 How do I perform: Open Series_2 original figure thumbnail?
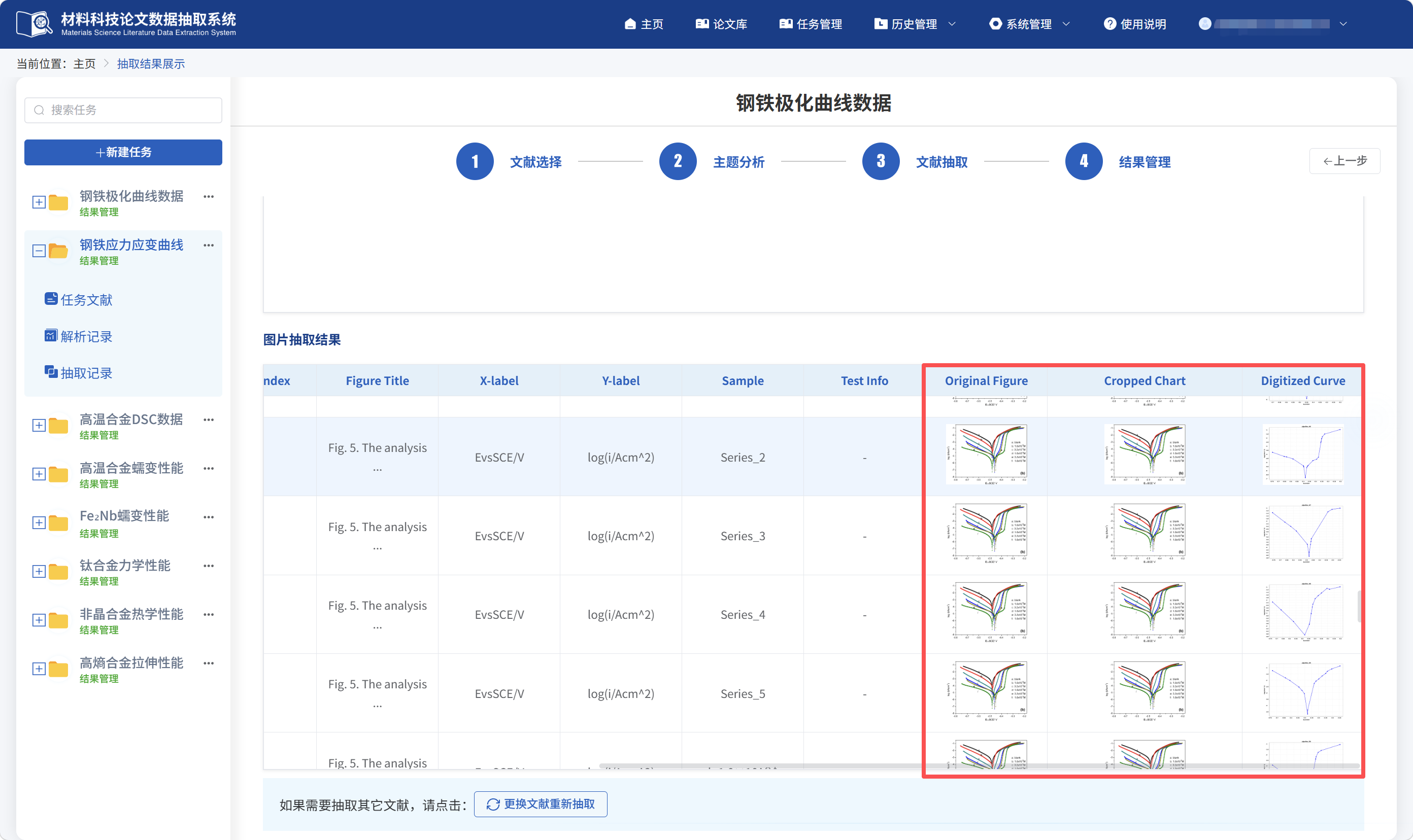986,454
